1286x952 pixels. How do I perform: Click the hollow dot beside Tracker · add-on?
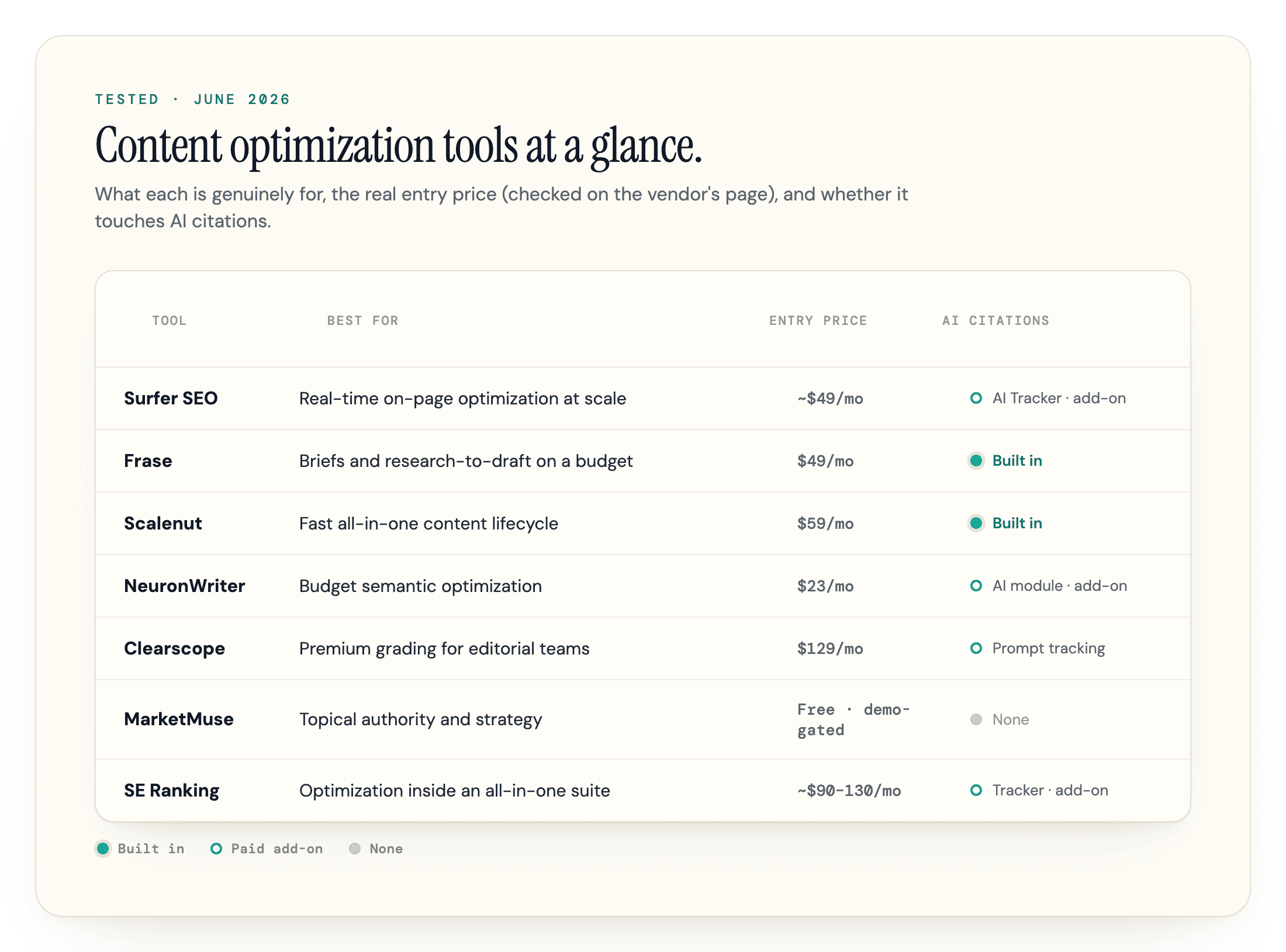976,791
